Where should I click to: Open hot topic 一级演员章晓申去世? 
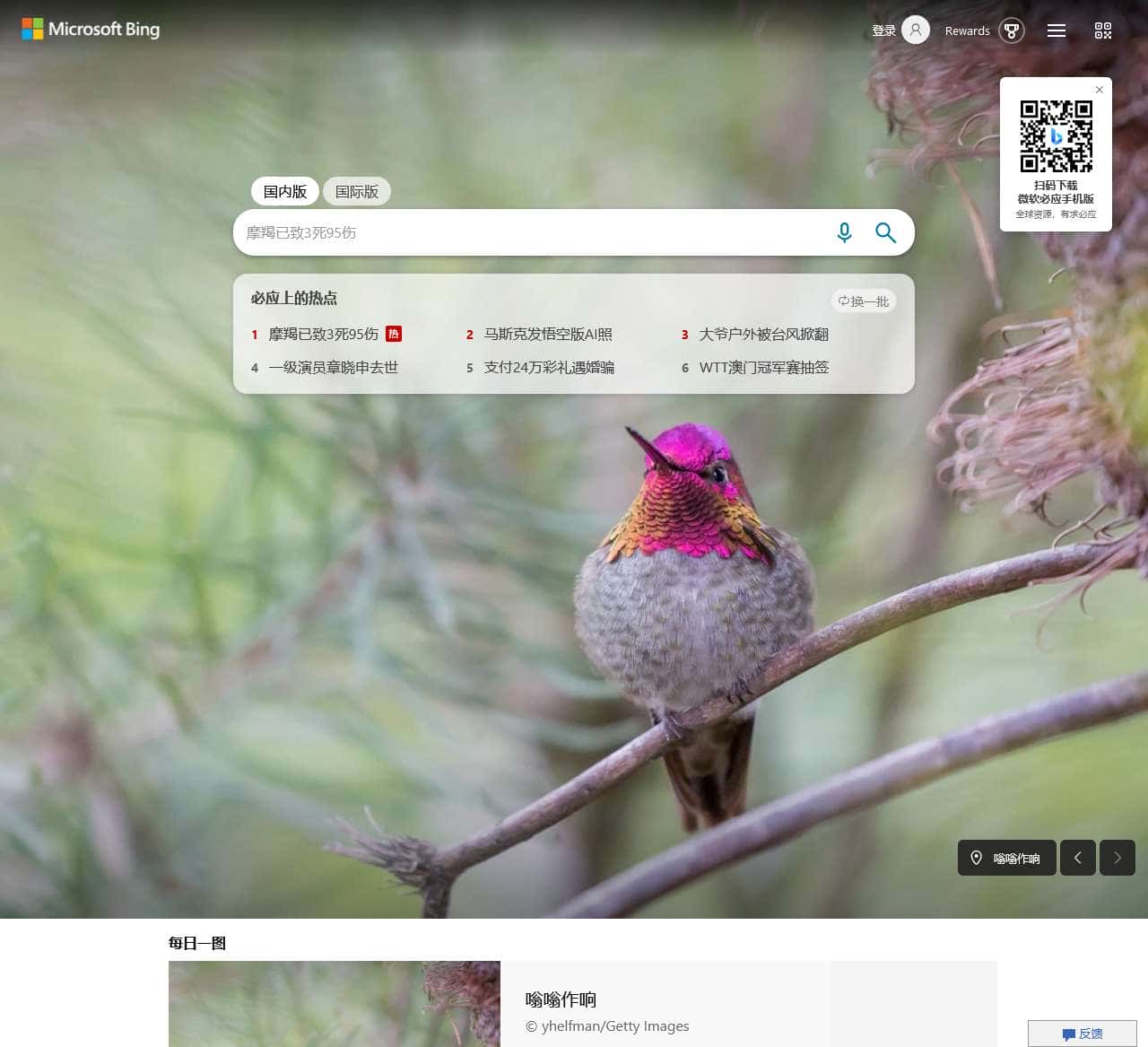click(333, 367)
